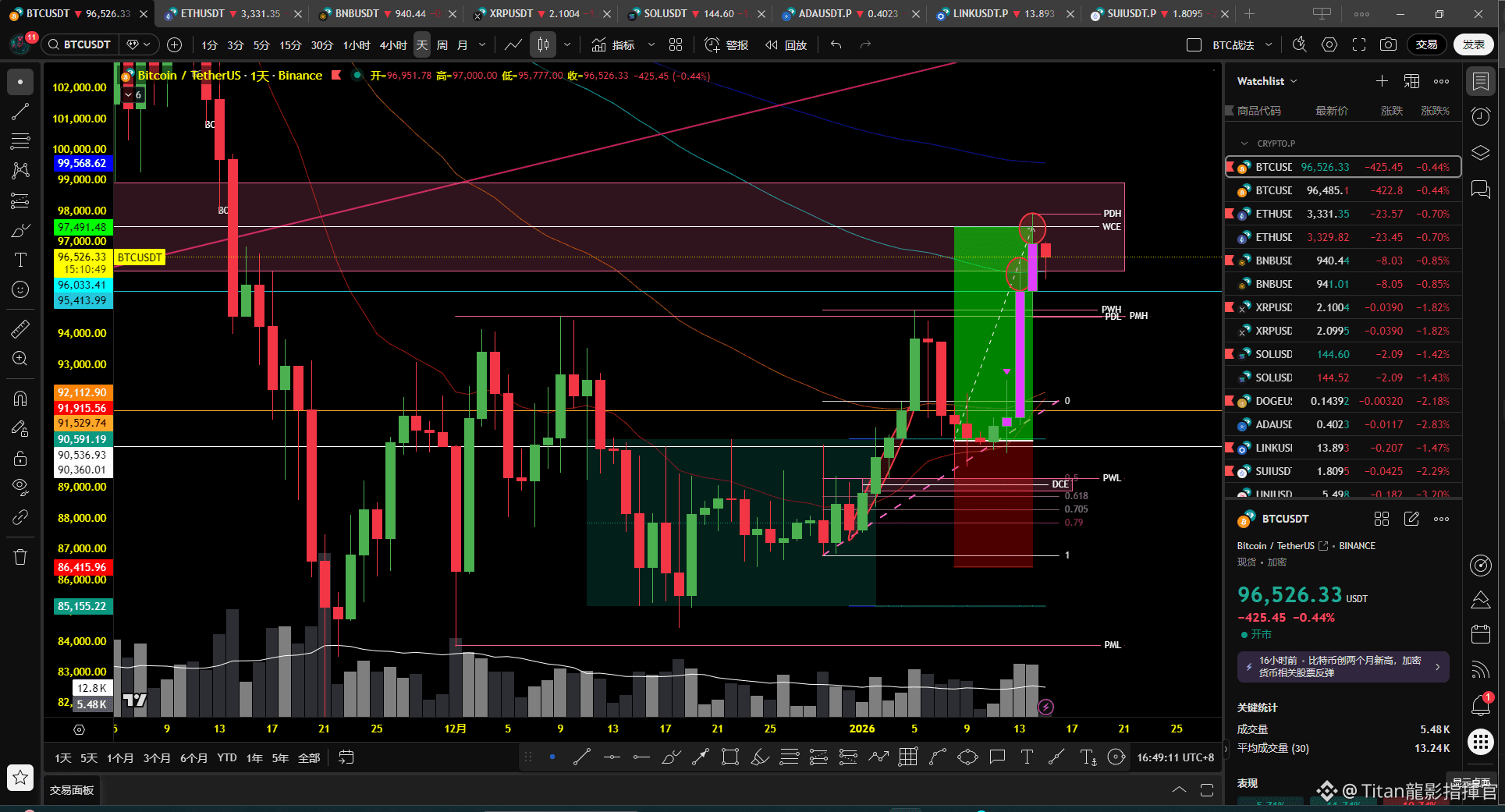Open the 回放 replay mode
This screenshot has width=1505, height=812.
click(x=786, y=45)
